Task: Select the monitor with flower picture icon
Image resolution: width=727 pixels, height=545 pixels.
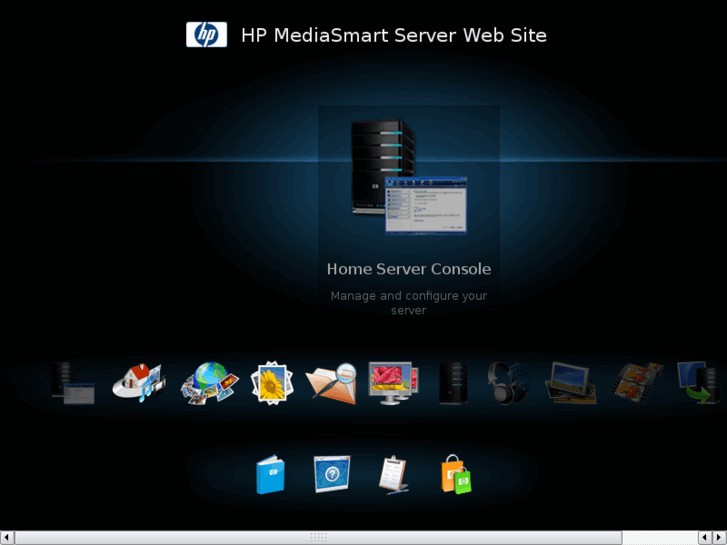Action: pyautogui.click(x=394, y=383)
